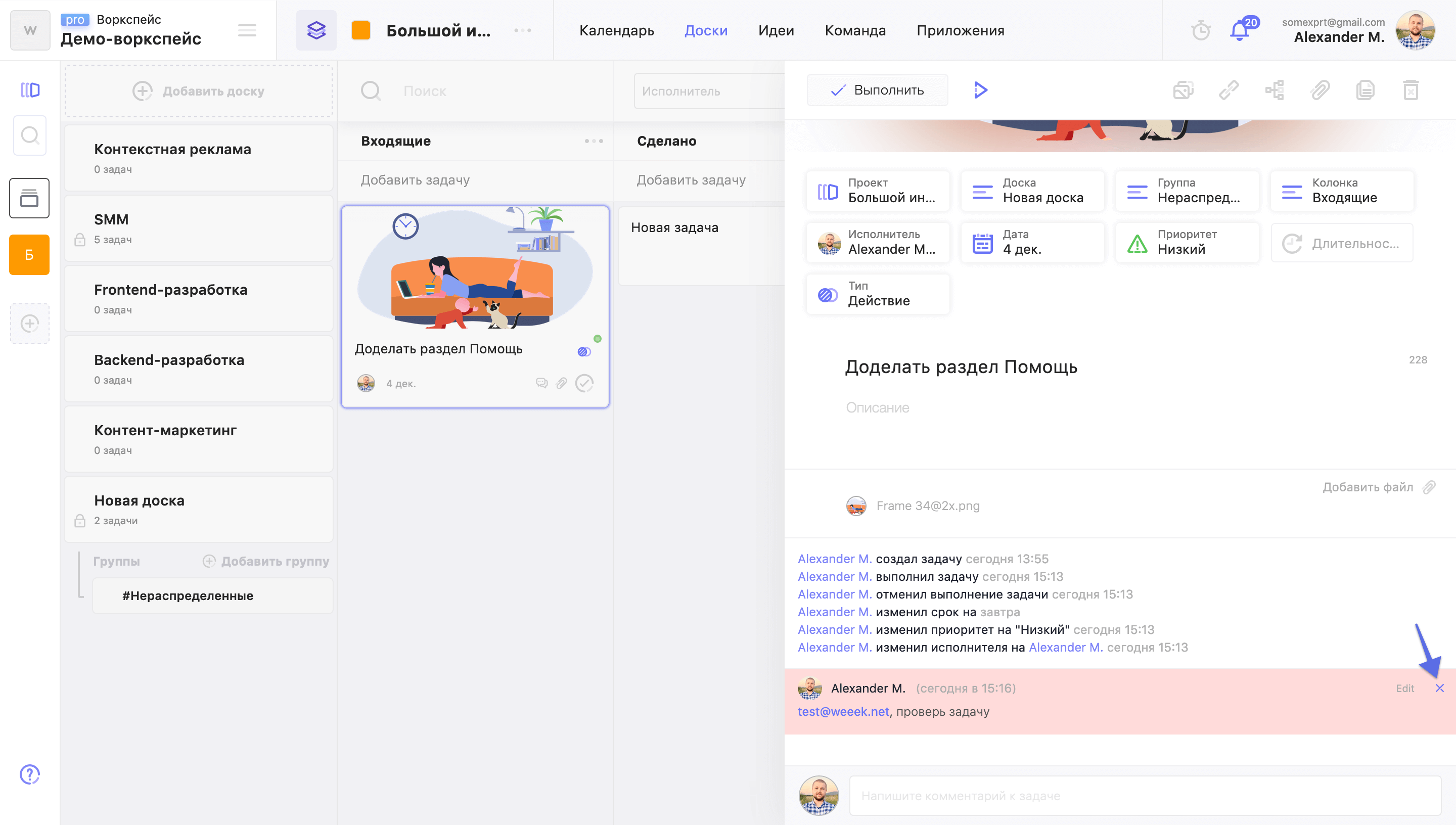
Task: Select the Frontend-разработка board
Action: (199, 299)
